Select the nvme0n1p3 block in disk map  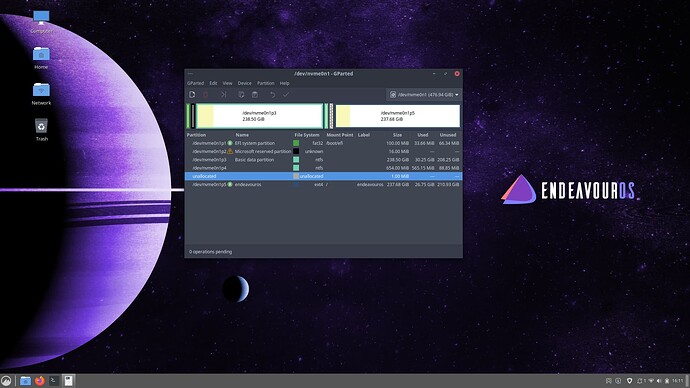coord(259,116)
